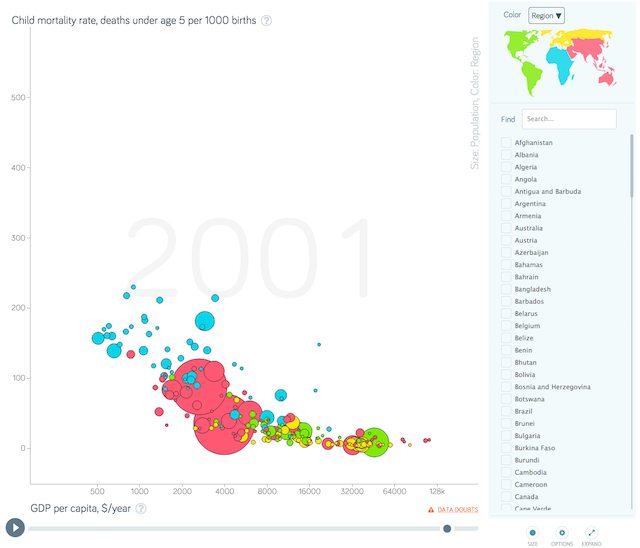This screenshot has height=548, width=640.
Task: Tick the Bangladesh country checkbox
Action: point(506,289)
